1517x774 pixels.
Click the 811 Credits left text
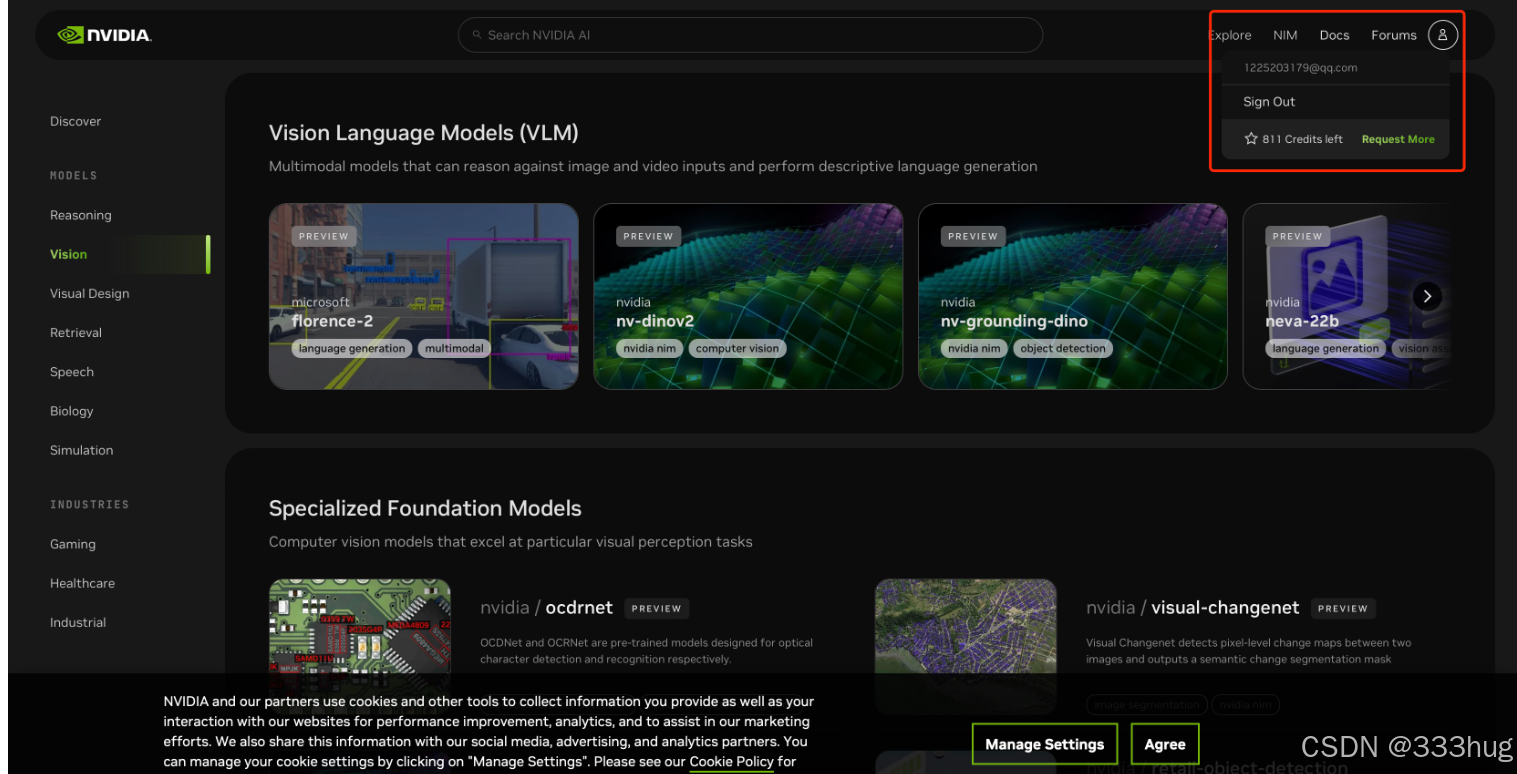coord(1302,139)
